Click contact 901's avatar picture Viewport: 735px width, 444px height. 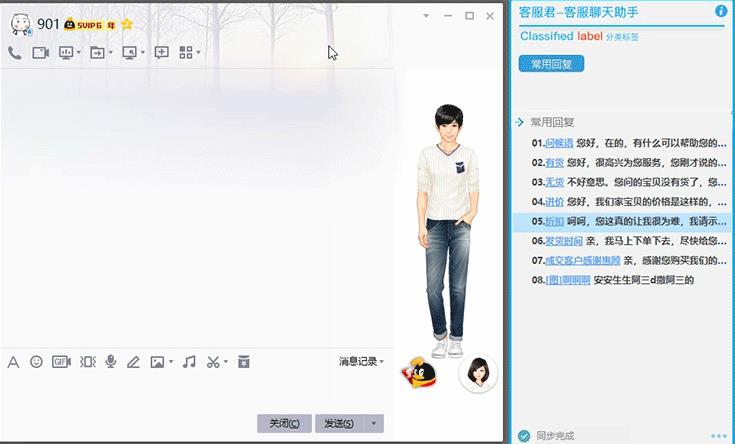pyautogui.click(x=21, y=24)
